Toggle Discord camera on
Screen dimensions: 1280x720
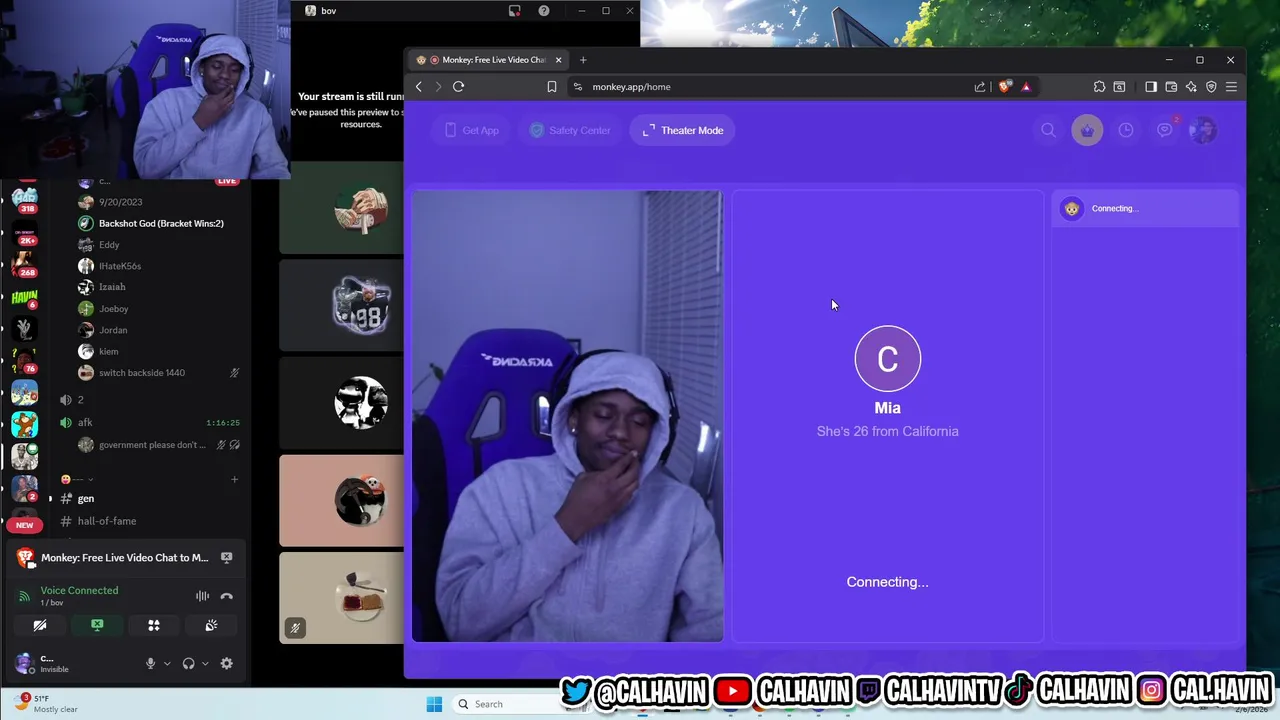pos(40,625)
